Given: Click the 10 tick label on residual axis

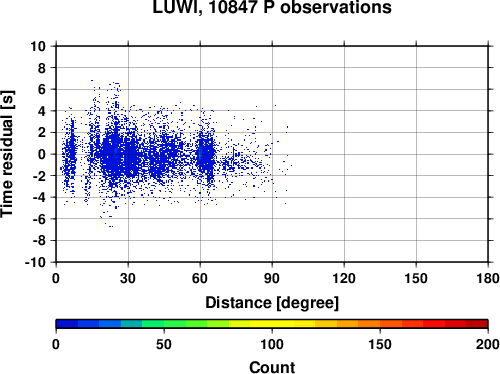Looking at the screenshot, I should click(x=38, y=46).
